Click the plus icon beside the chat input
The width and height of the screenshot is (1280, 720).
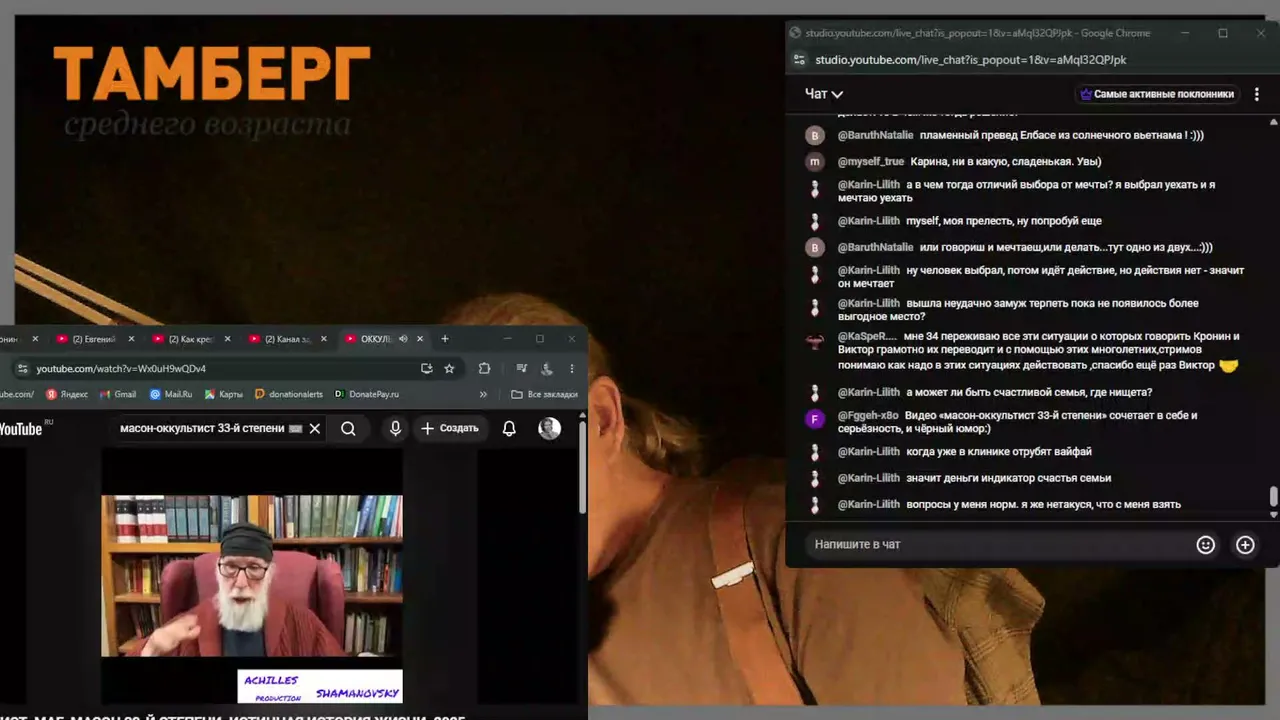click(1245, 545)
